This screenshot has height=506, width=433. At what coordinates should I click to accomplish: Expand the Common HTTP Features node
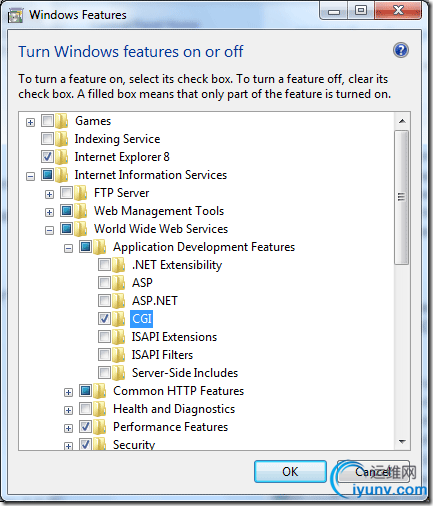pyautogui.click(x=68, y=392)
